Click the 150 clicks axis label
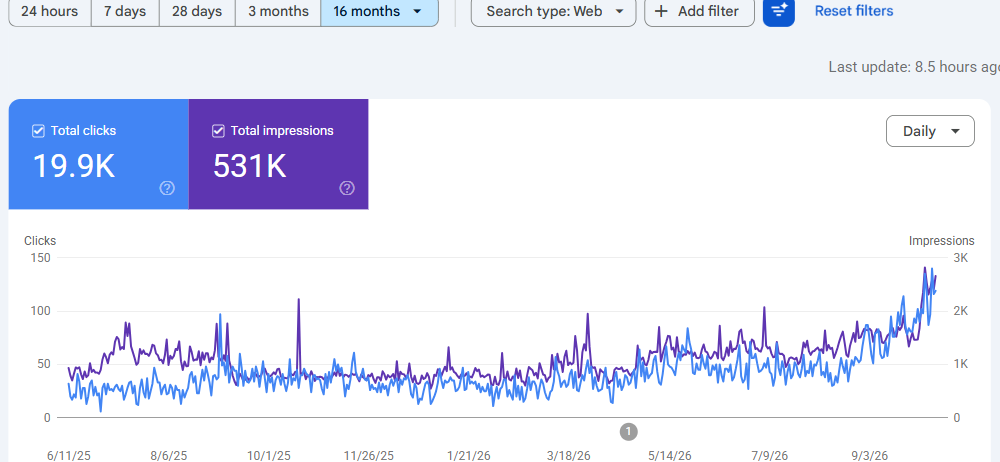Screen dimensions: 1000x462 [x=40, y=258]
